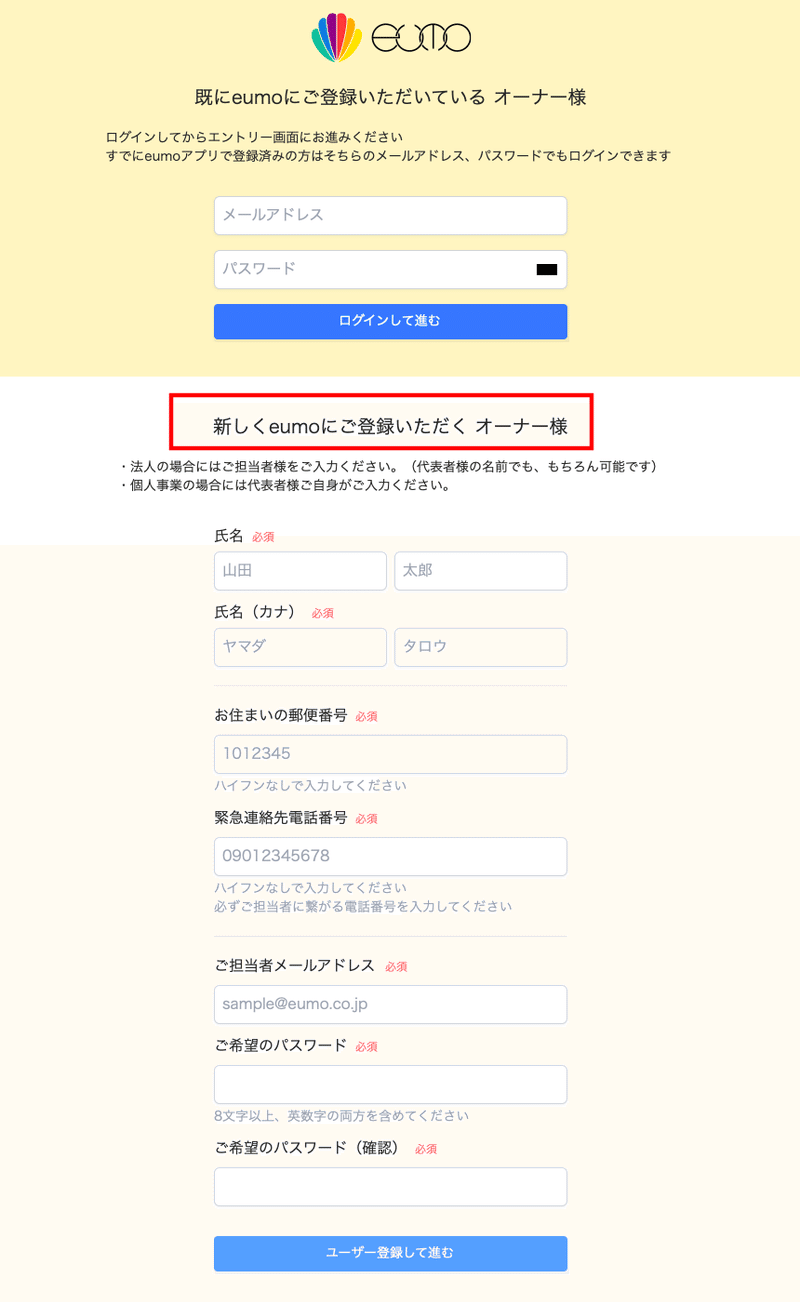Image resolution: width=800 pixels, height=1302 pixels.
Task: Focus the パスワード login field
Action: coord(390,269)
